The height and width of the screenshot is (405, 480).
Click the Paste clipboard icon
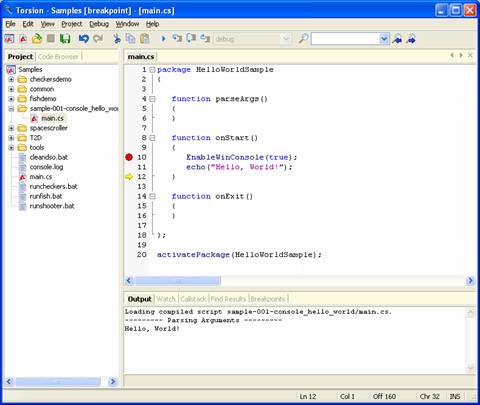pos(145,39)
